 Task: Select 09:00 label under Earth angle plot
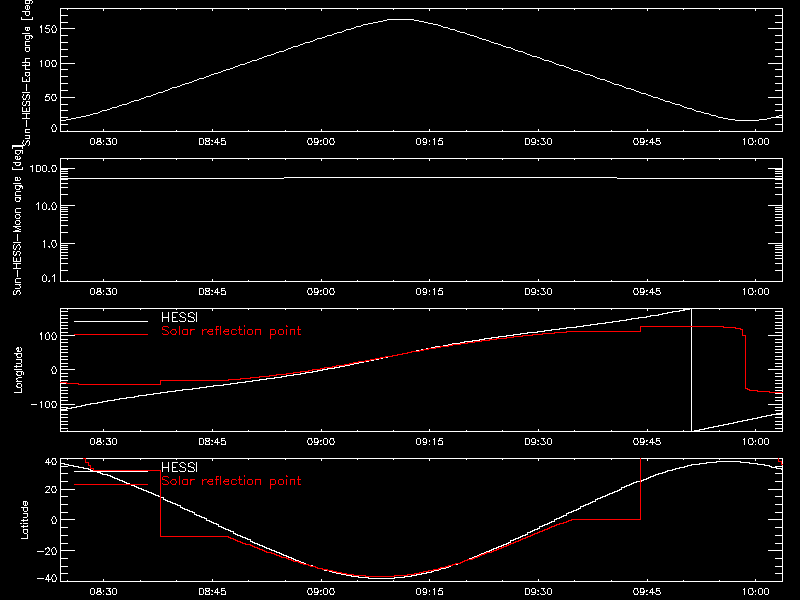[x=321, y=142]
